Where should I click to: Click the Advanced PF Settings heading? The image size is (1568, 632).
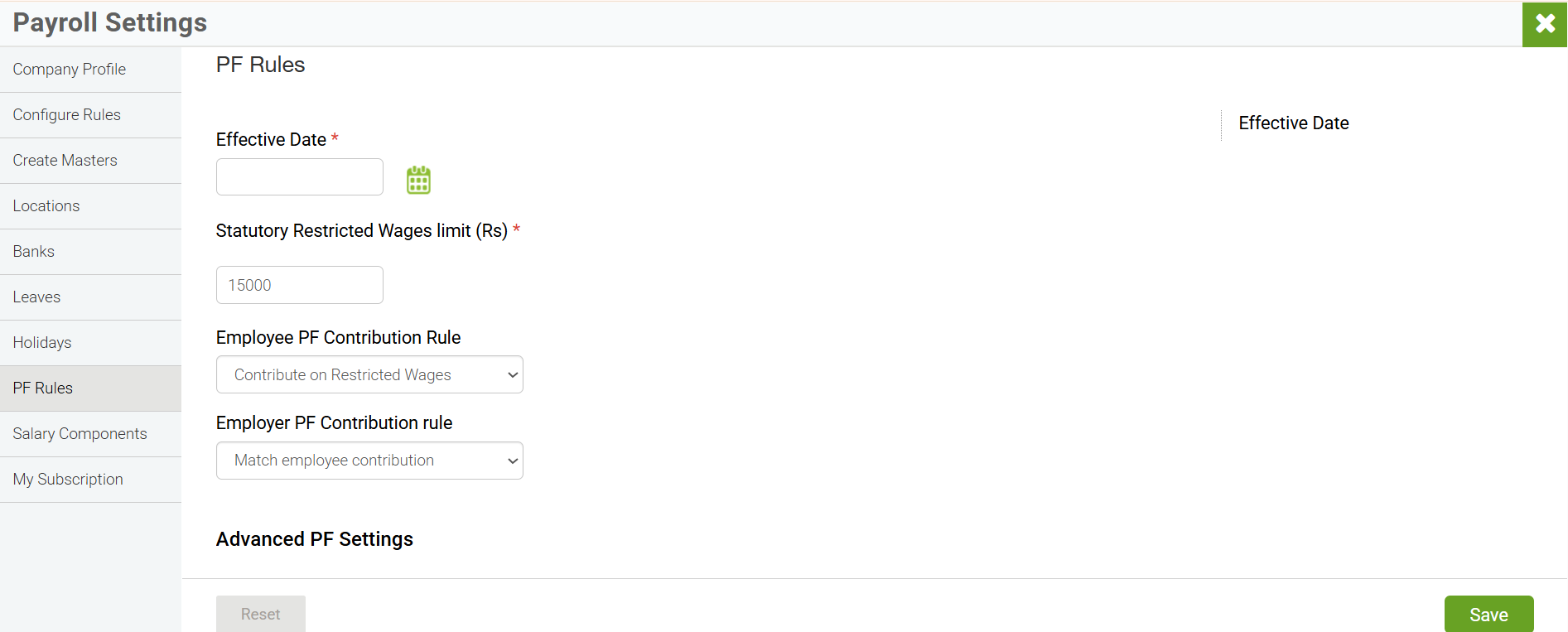[315, 539]
